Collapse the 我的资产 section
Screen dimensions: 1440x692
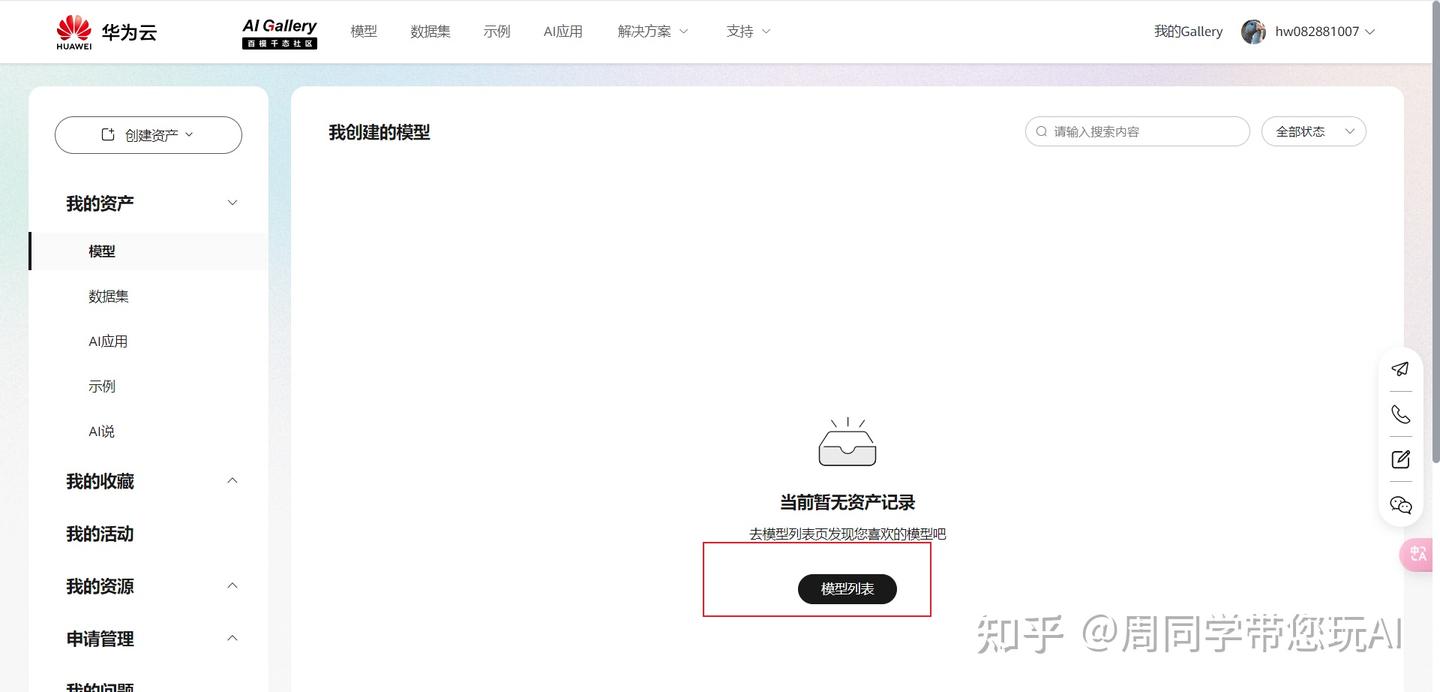[x=151, y=203]
